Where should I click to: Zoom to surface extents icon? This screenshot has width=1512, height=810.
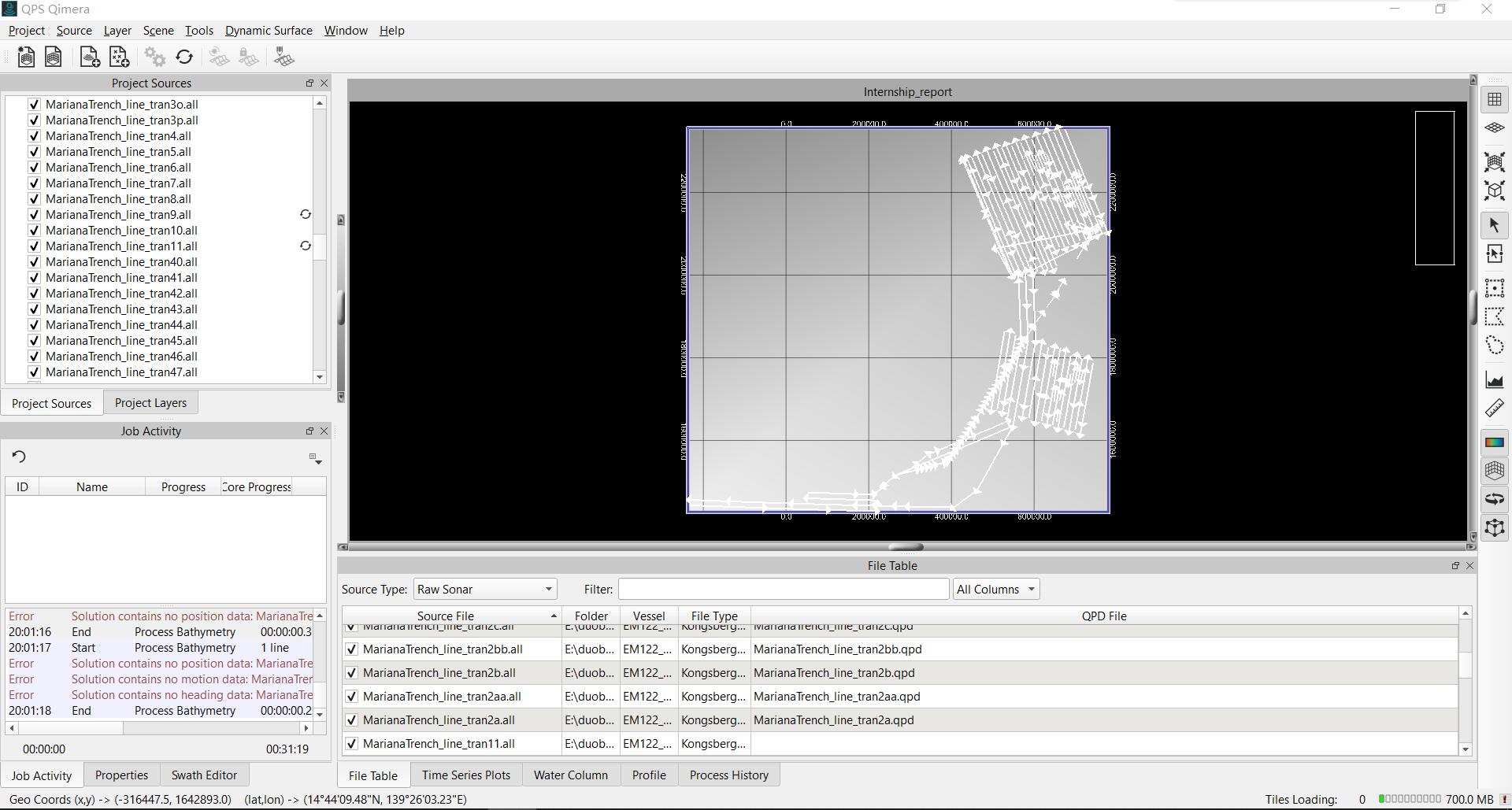coord(1495,162)
